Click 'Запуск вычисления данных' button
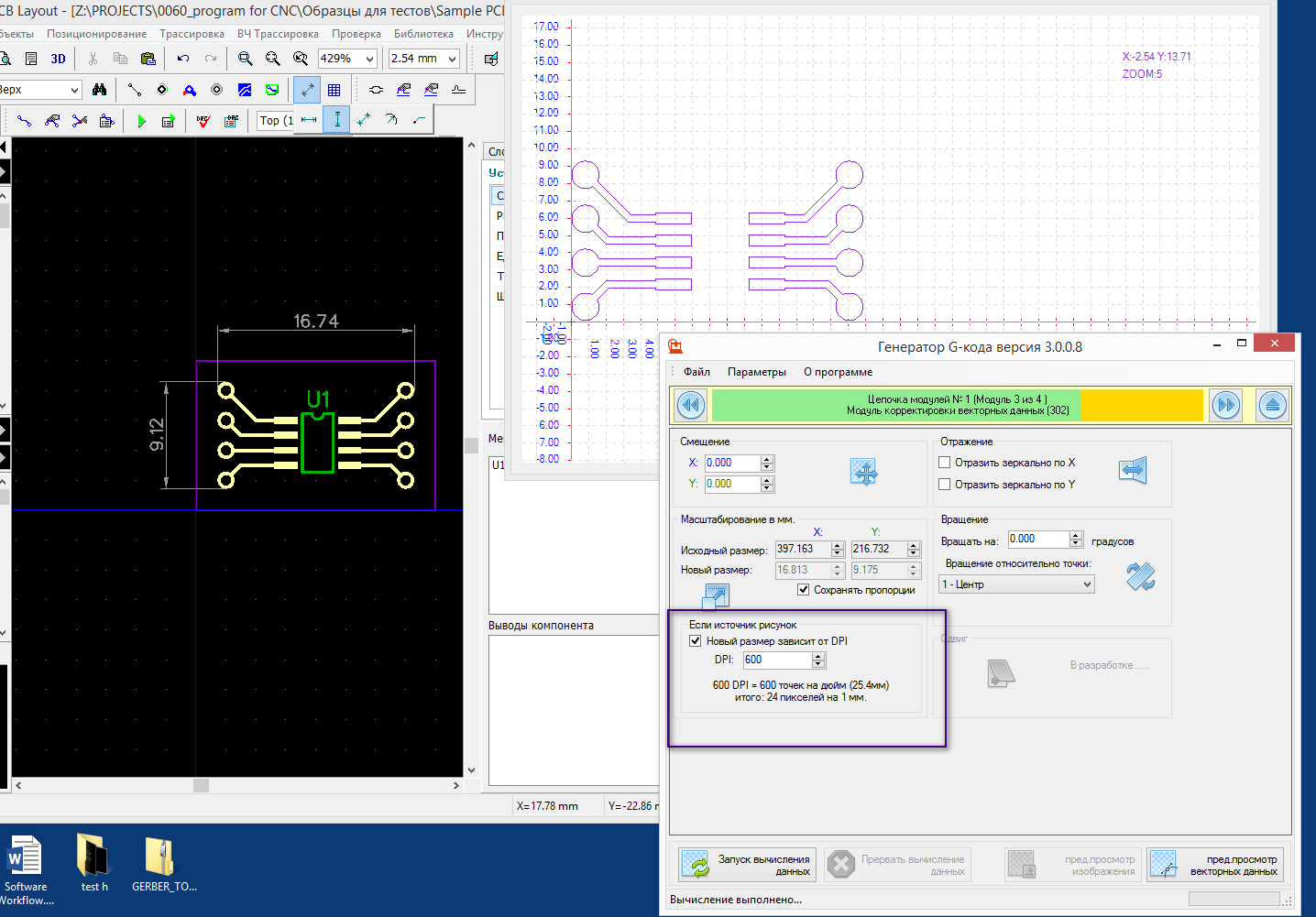This screenshot has width=1316, height=917. coord(747,865)
